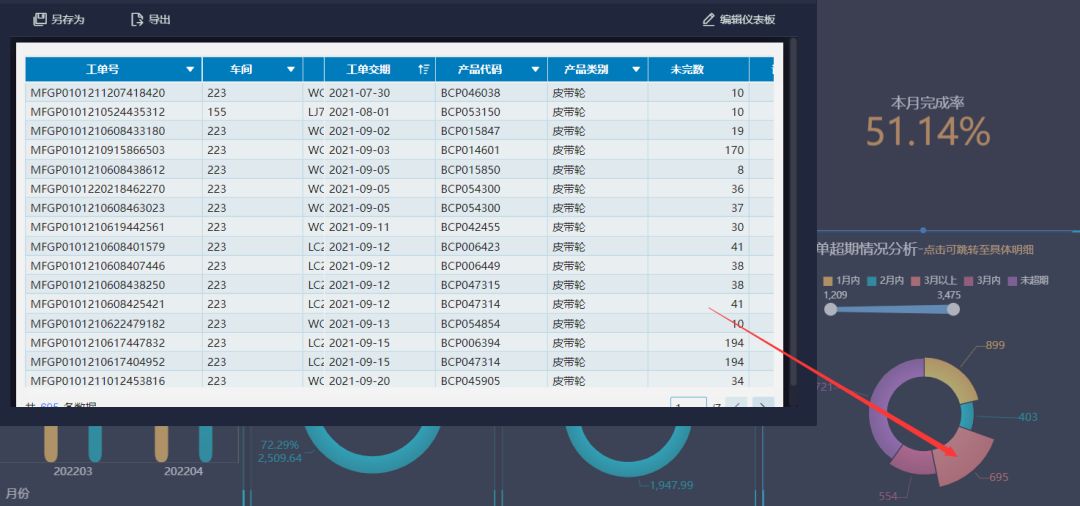Click workshop cell 155
The height and width of the screenshot is (506, 1080).
coord(216,112)
